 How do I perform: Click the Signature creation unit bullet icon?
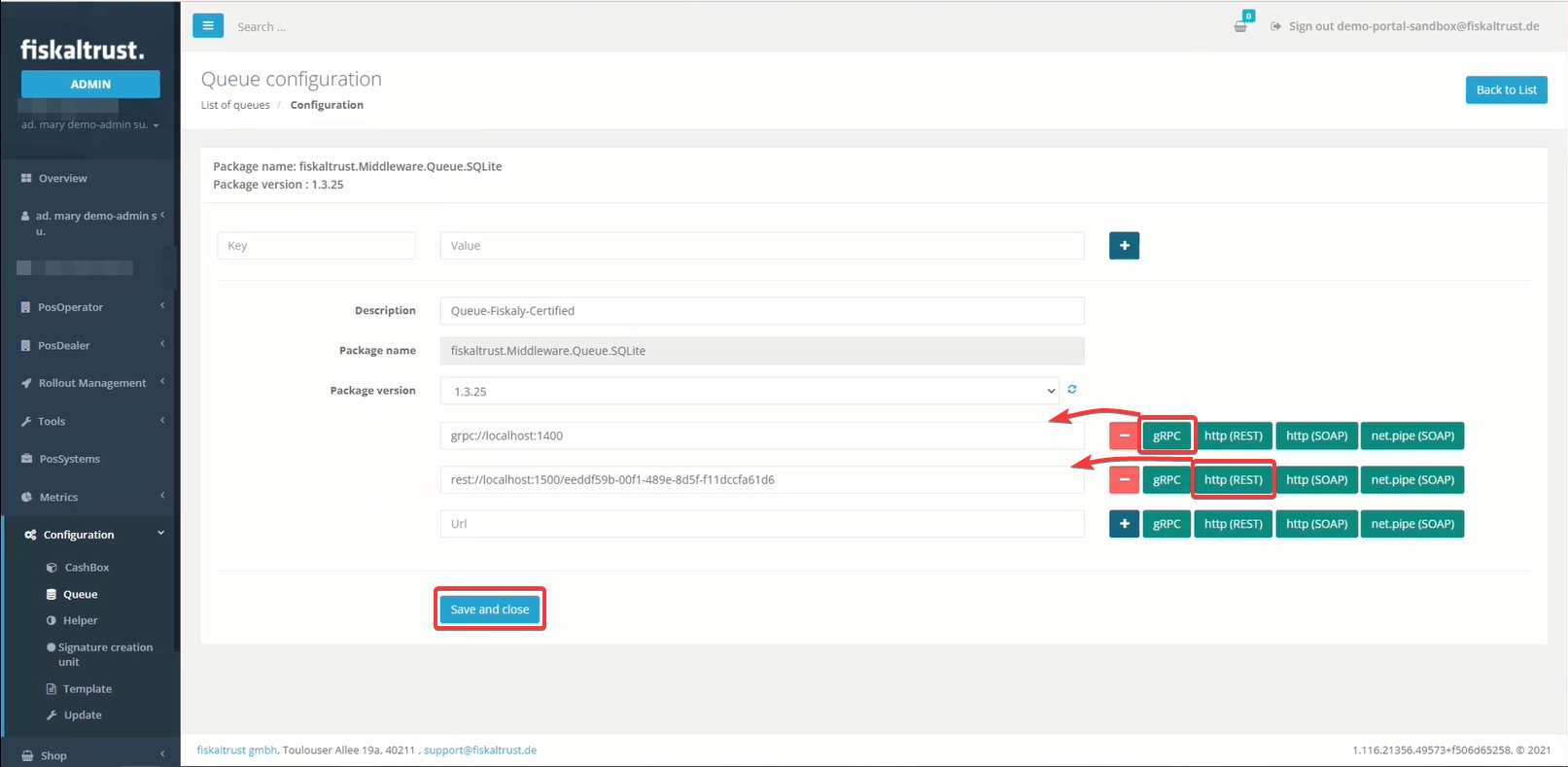(x=51, y=647)
